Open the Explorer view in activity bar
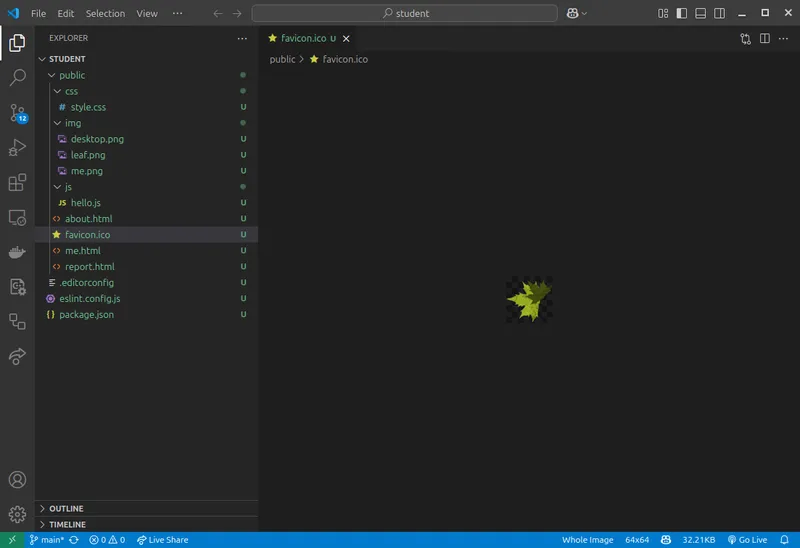The width and height of the screenshot is (800, 548). [x=17, y=43]
